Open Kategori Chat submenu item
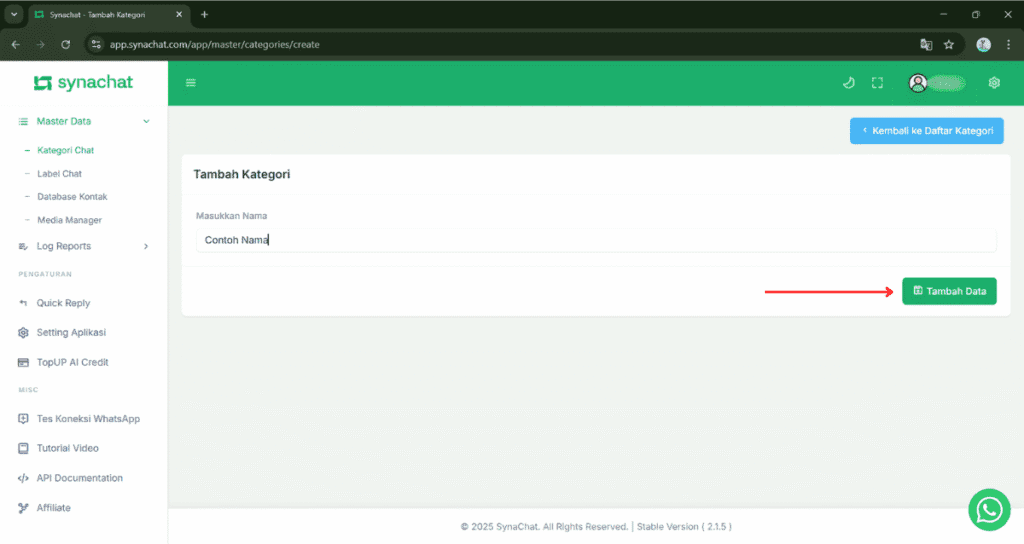1024x544 pixels. [x=65, y=150]
